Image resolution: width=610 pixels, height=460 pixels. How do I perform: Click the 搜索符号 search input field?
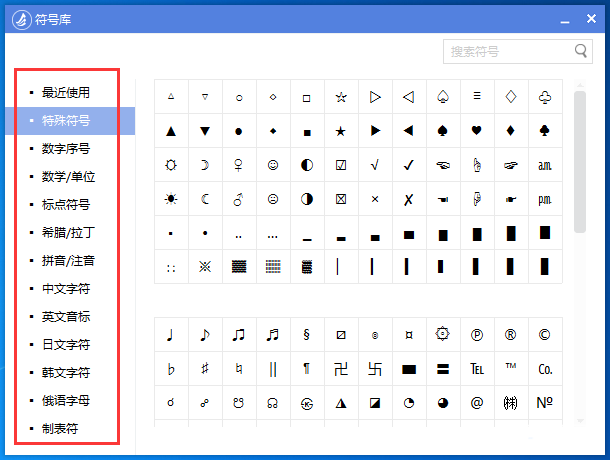(506, 51)
